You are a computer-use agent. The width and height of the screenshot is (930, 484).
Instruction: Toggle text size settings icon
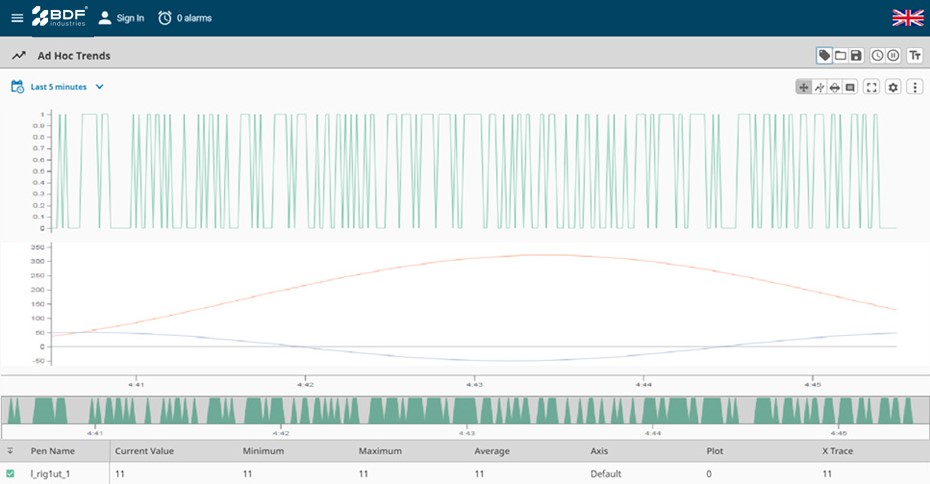click(x=914, y=56)
